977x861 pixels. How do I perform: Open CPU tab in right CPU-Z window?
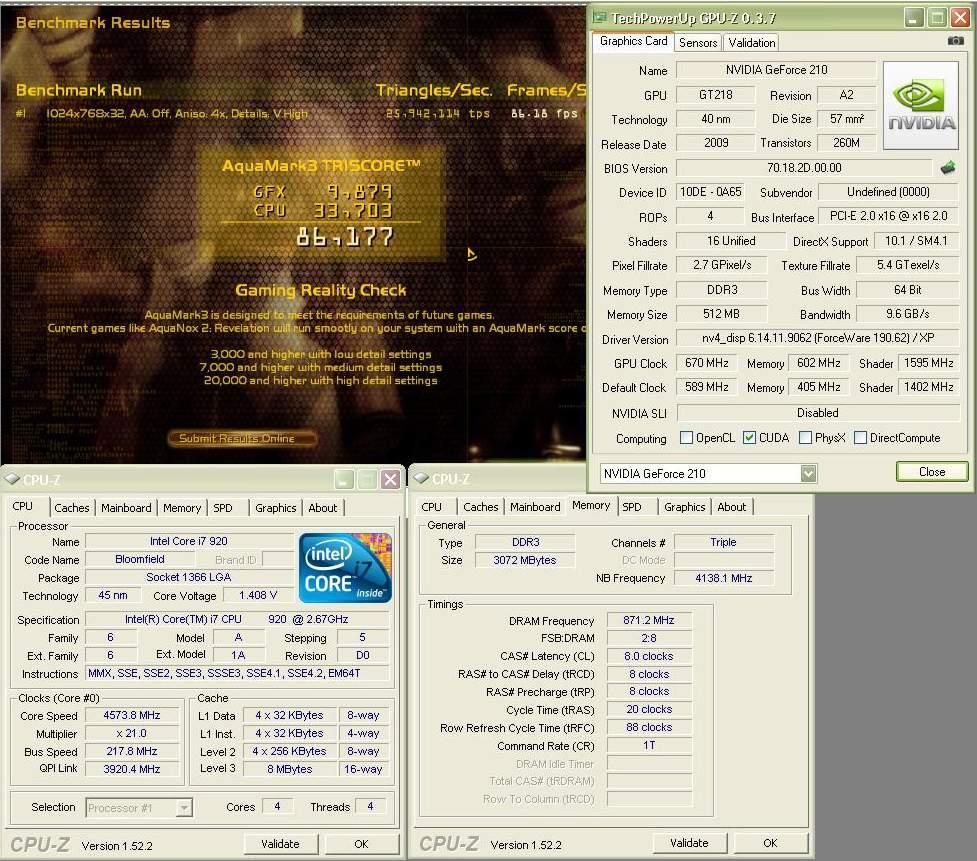[431, 507]
